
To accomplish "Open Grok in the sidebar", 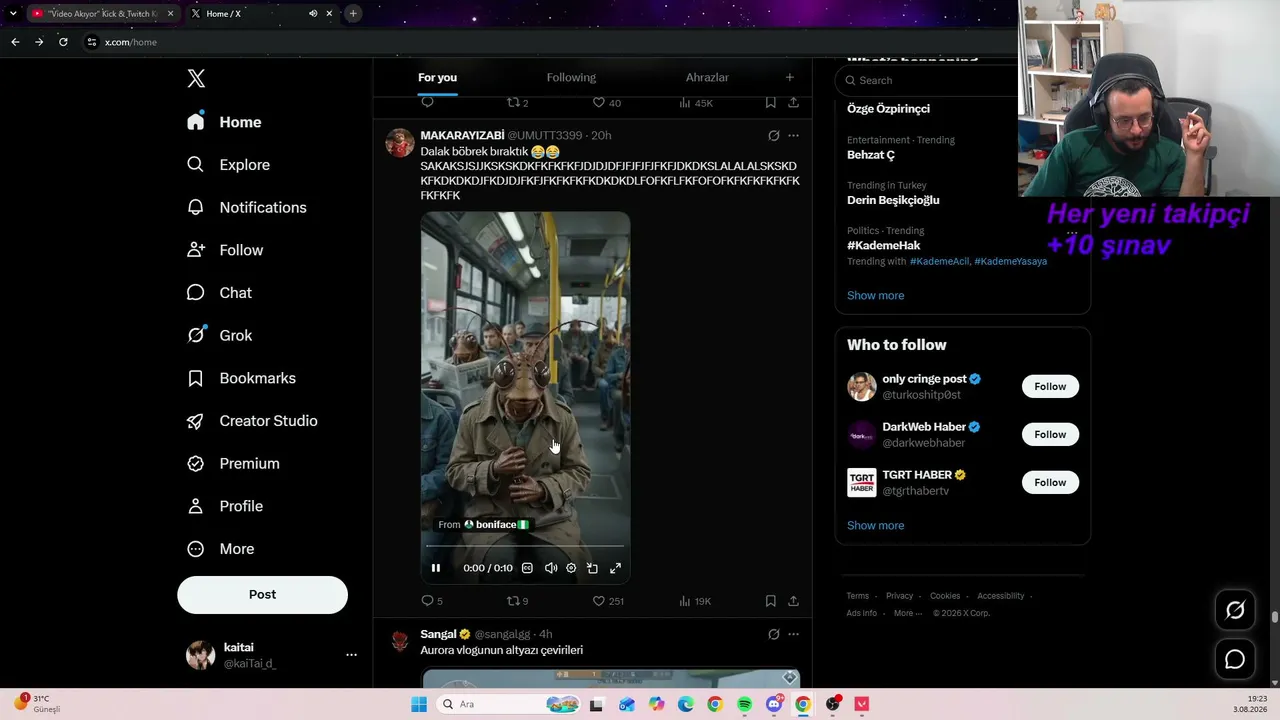I will point(219,336).
